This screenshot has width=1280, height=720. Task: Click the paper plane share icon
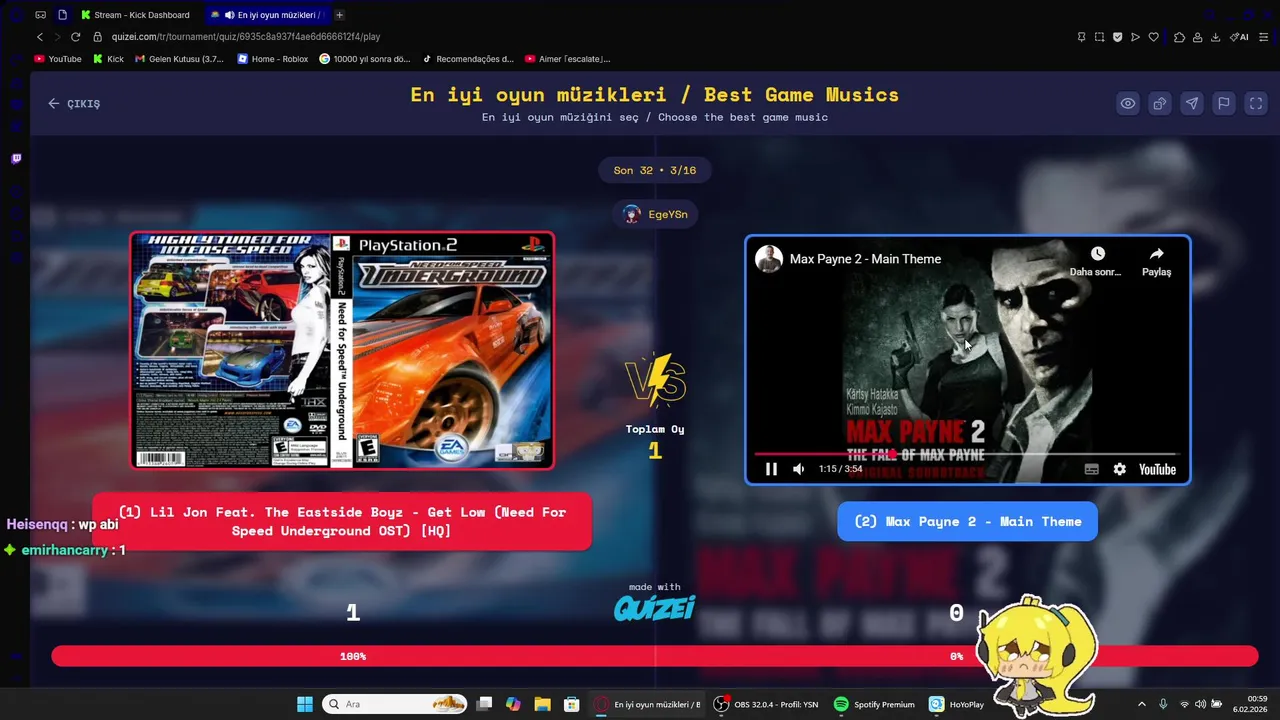(1192, 103)
